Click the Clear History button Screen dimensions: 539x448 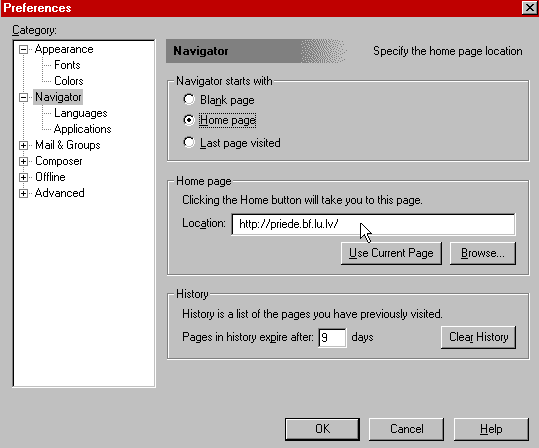tap(478, 337)
